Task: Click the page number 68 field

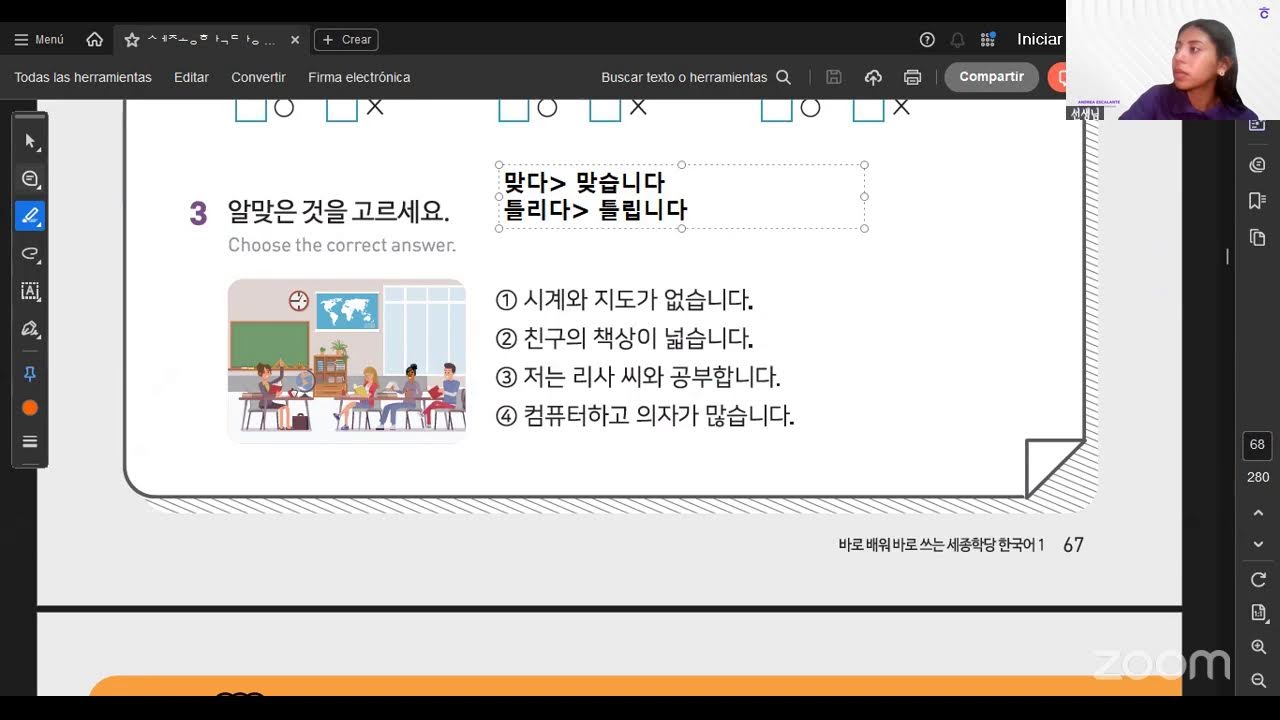Action: [1258, 445]
